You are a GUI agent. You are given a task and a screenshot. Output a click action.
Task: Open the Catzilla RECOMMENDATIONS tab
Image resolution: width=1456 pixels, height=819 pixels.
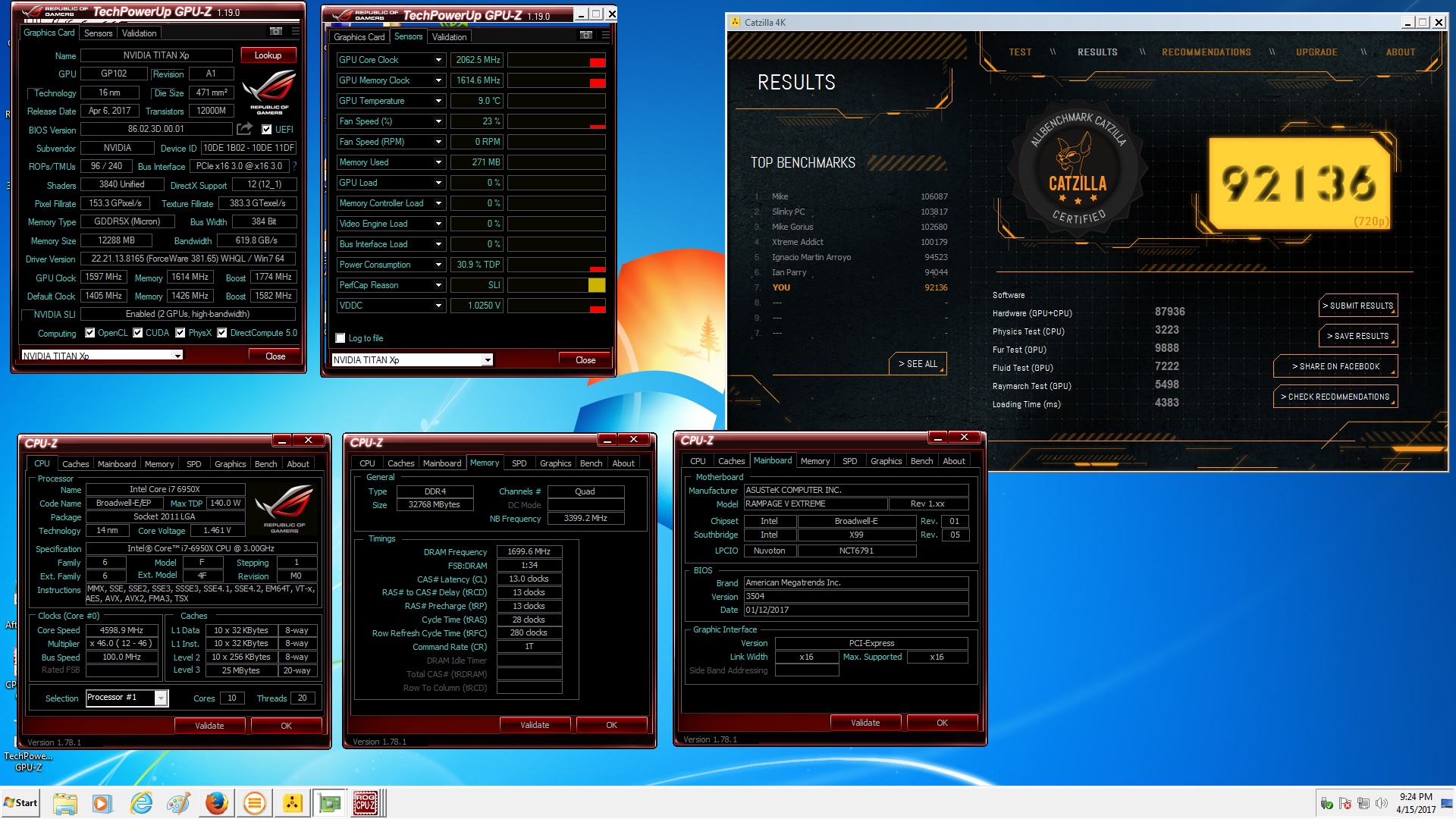(1206, 52)
